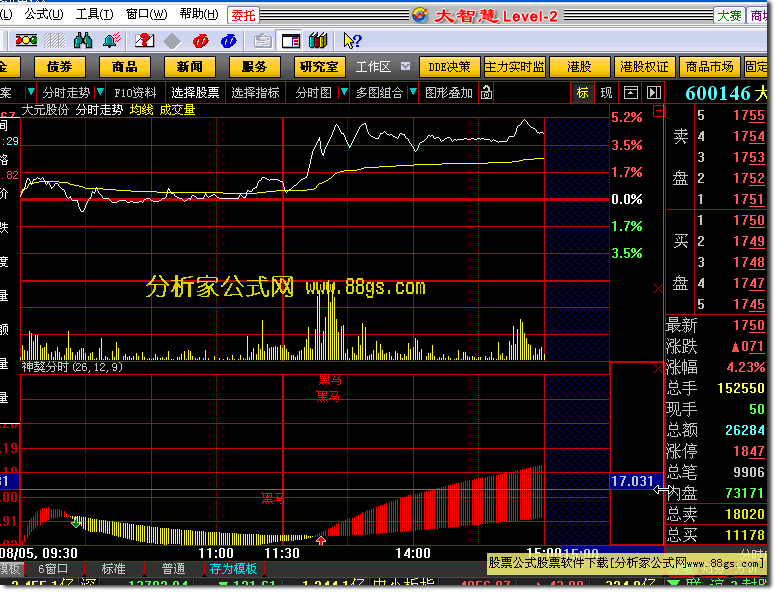777x592 pixels.
Task: Open the 帮助(H) menu
Action: 199,14
